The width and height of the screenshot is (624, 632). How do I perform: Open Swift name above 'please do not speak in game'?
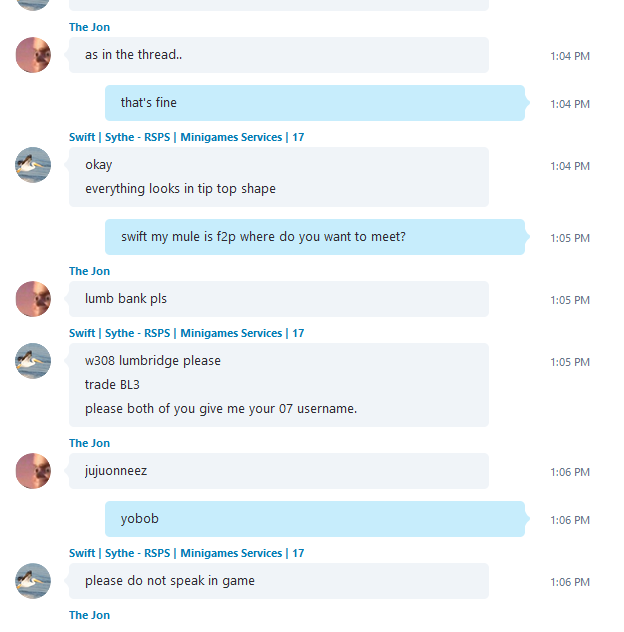[x=187, y=553]
